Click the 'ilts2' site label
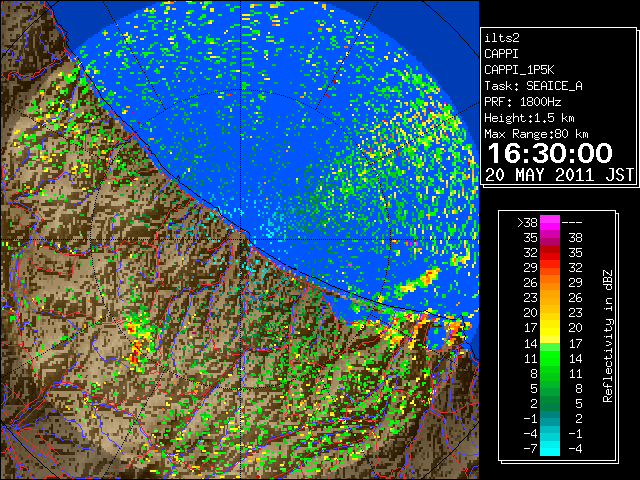640x480 pixels. point(502,38)
